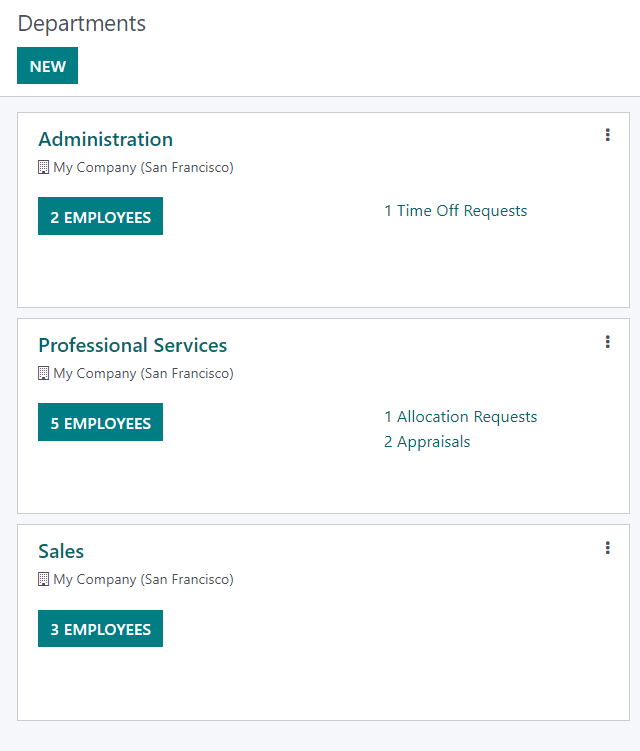Click Professional Services' My Company (San Francisco) label

(x=143, y=374)
